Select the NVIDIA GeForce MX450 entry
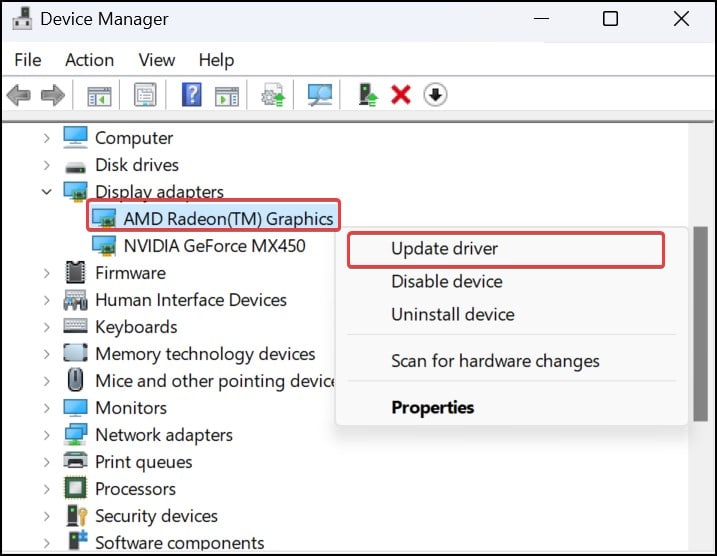717x556 pixels. coord(214,246)
